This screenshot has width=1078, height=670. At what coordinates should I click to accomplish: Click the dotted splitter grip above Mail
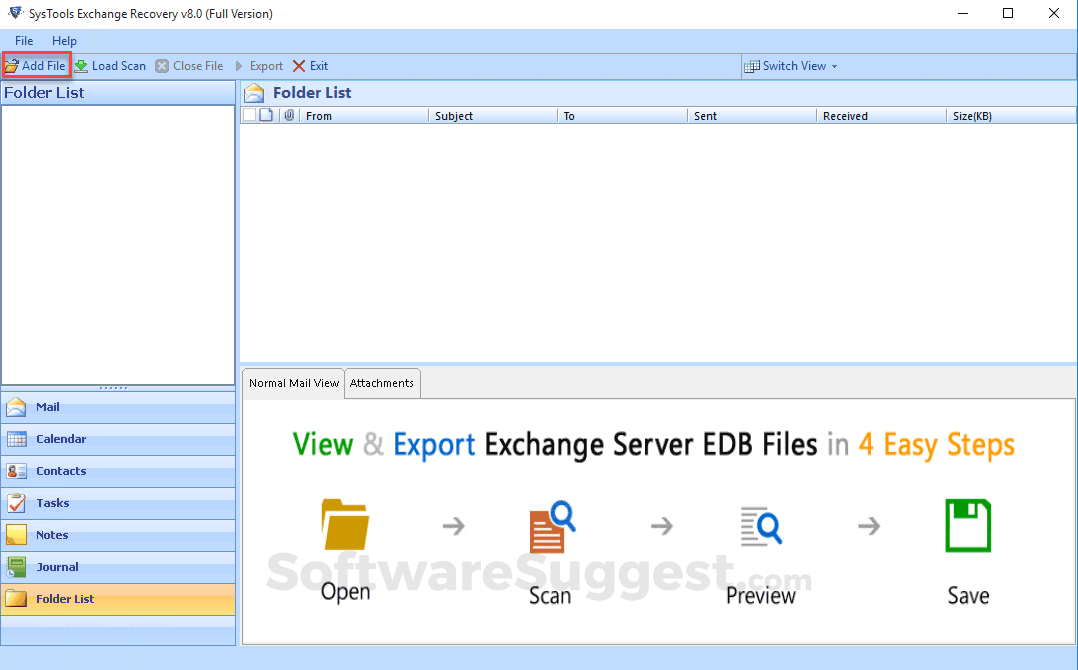[x=113, y=388]
